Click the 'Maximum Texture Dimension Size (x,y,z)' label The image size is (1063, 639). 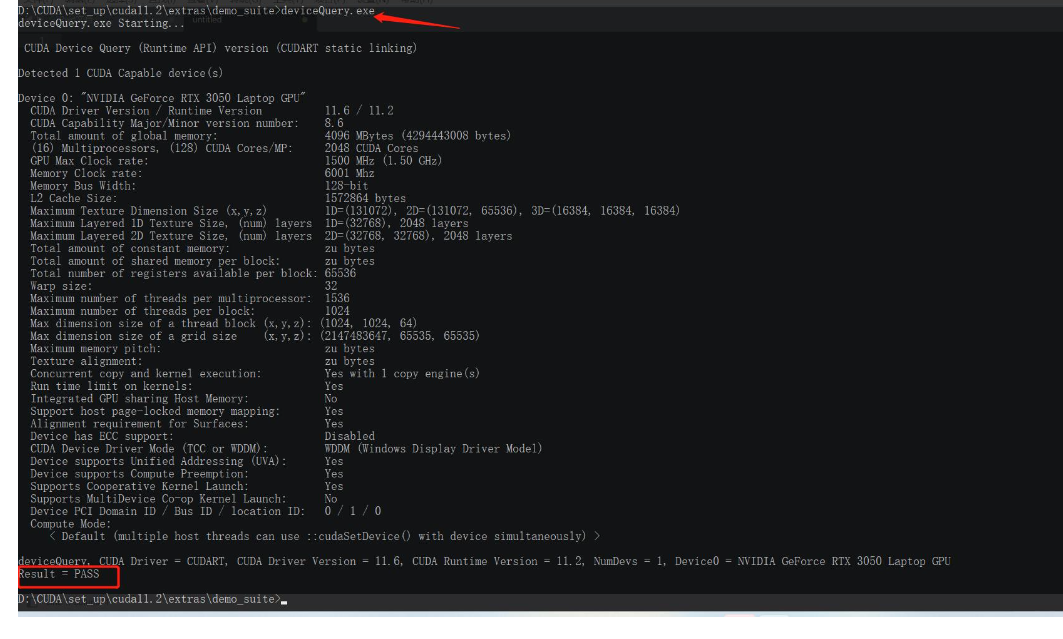(x=148, y=211)
